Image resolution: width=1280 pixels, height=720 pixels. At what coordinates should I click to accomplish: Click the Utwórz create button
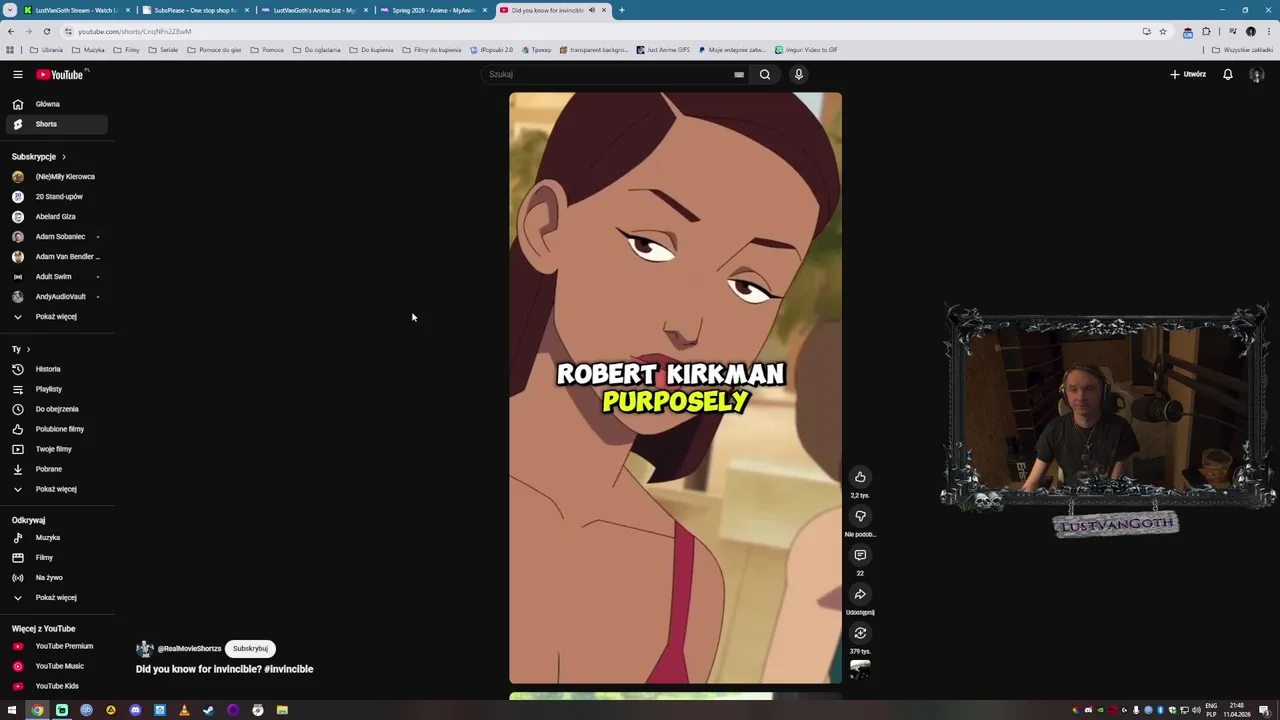[1188, 74]
